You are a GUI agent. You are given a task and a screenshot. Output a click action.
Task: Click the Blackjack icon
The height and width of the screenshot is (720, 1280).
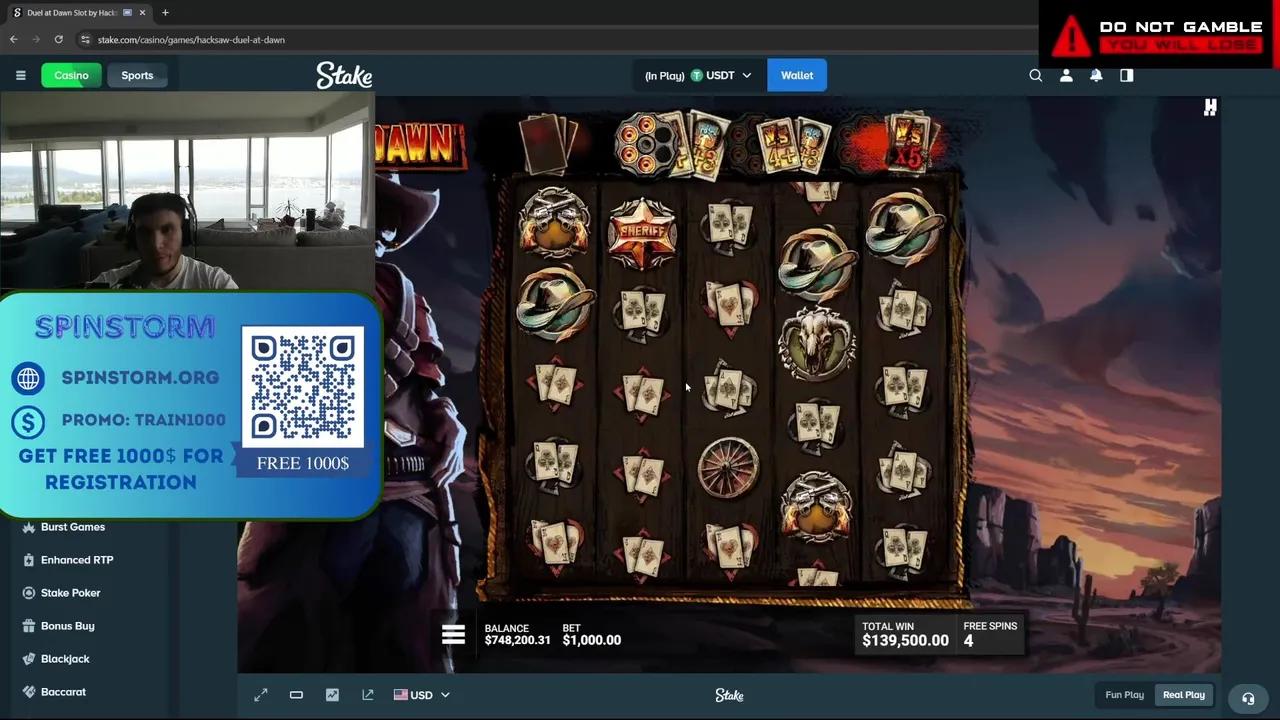tap(29, 659)
